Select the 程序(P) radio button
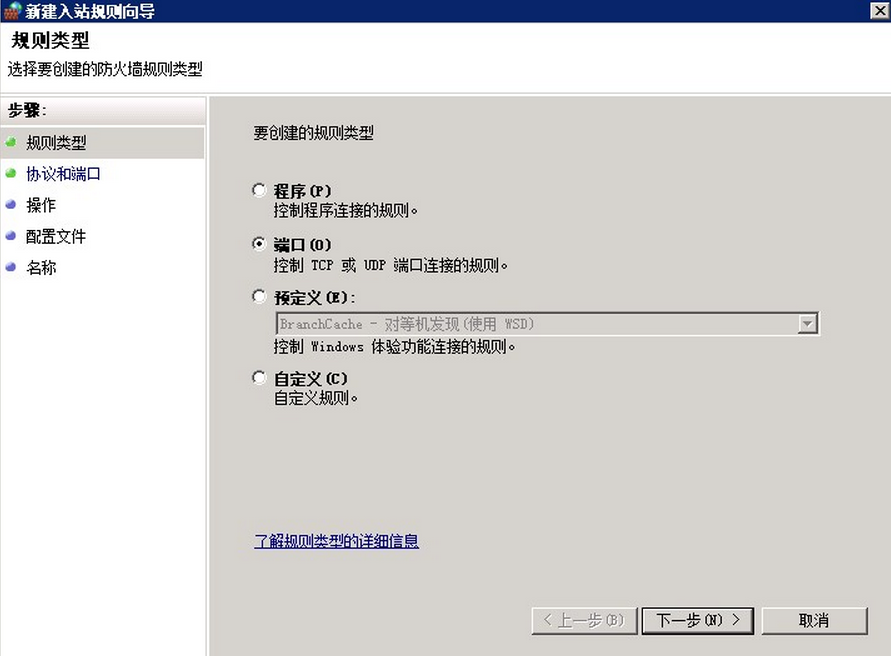This screenshot has width=891, height=656. (260, 190)
